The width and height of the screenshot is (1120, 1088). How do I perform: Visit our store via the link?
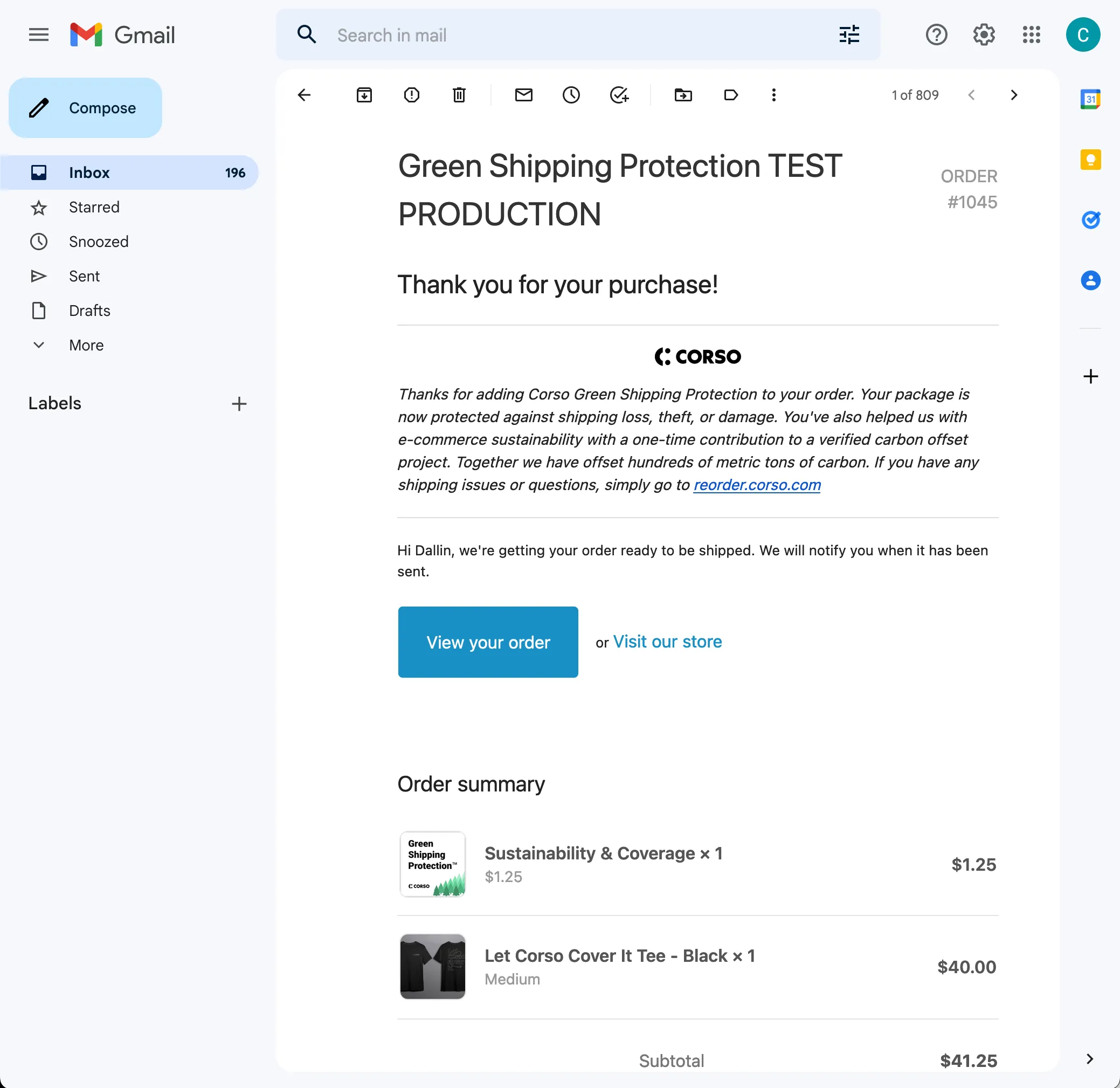coord(667,642)
